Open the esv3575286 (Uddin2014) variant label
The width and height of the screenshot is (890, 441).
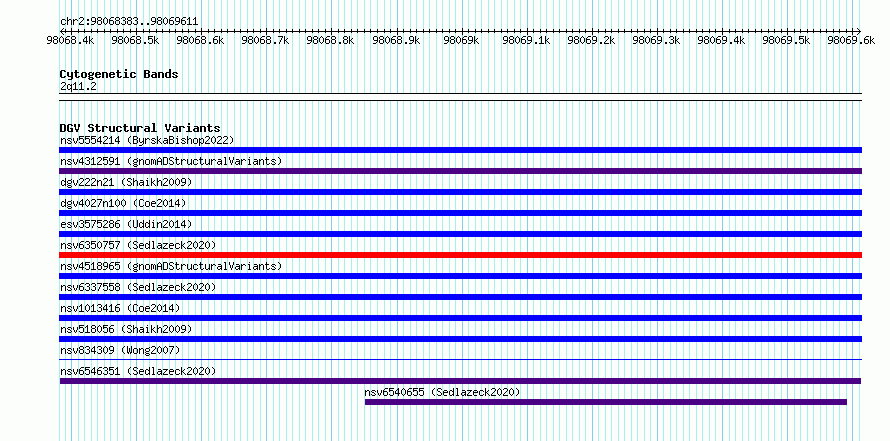126,224
